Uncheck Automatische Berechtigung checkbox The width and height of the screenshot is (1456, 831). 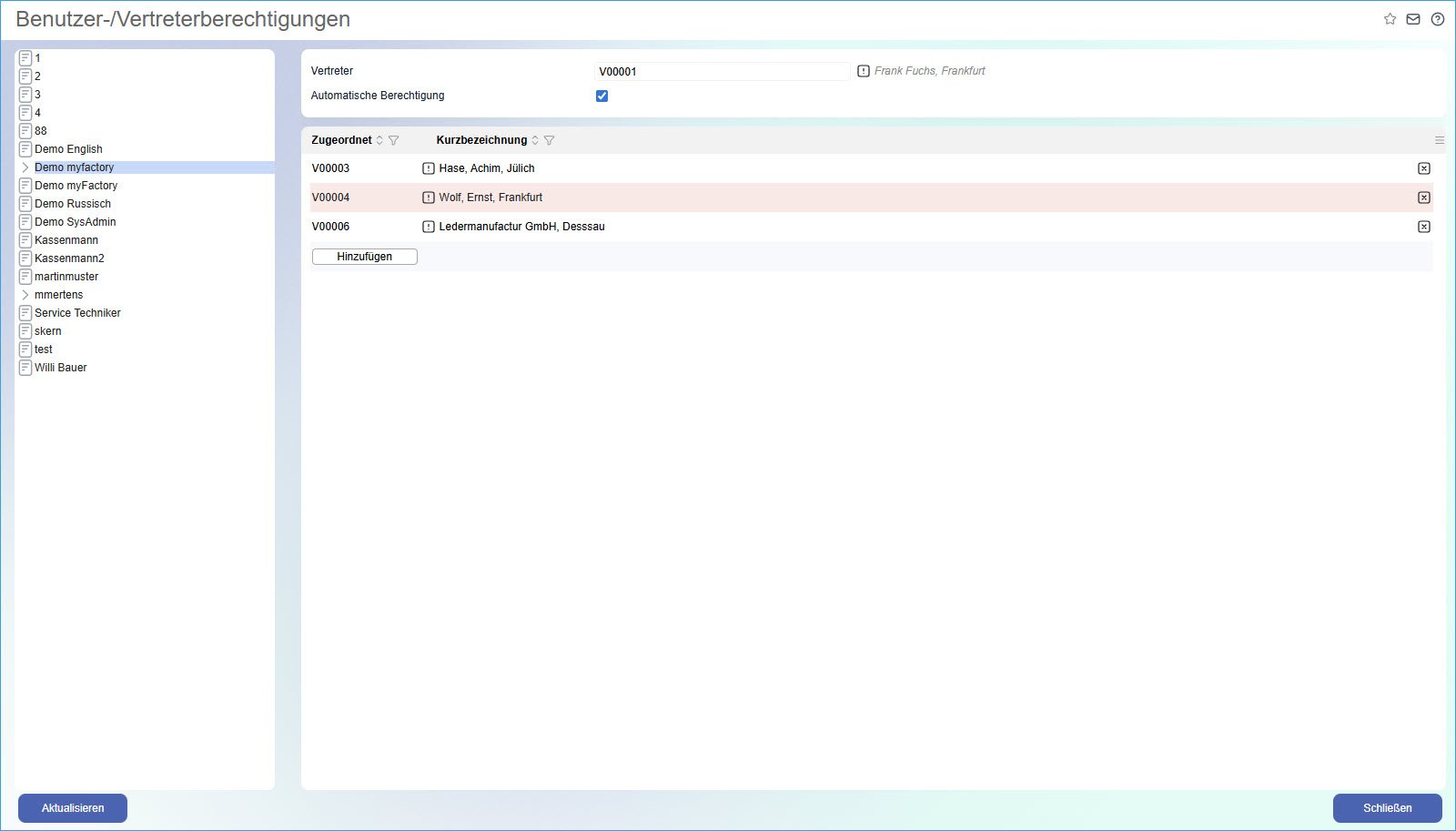(x=602, y=96)
